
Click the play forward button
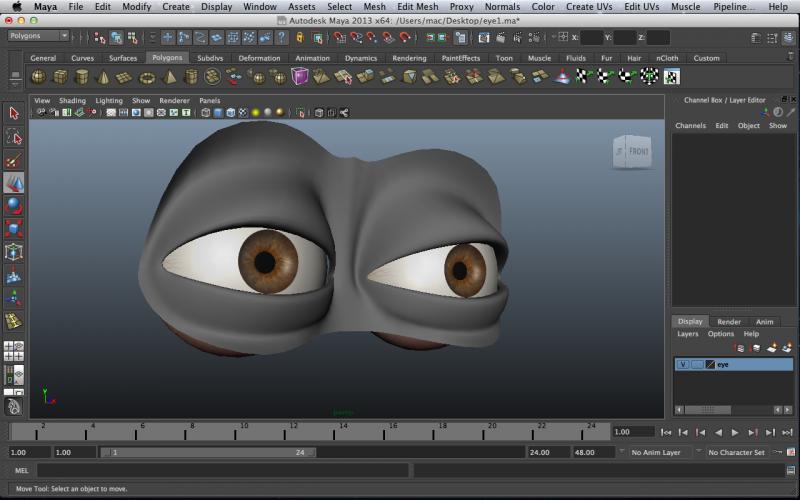point(735,432)
